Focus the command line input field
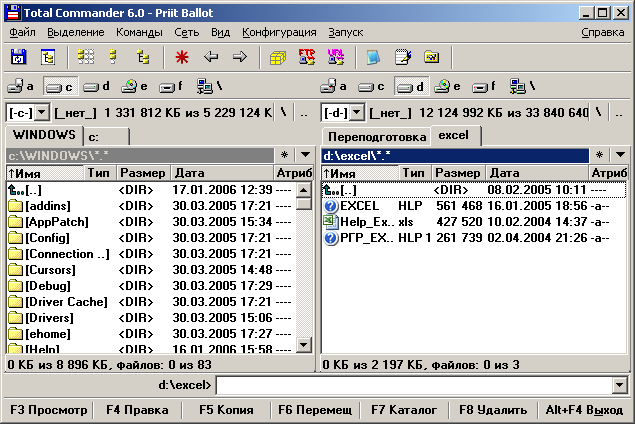 [414, 385]
